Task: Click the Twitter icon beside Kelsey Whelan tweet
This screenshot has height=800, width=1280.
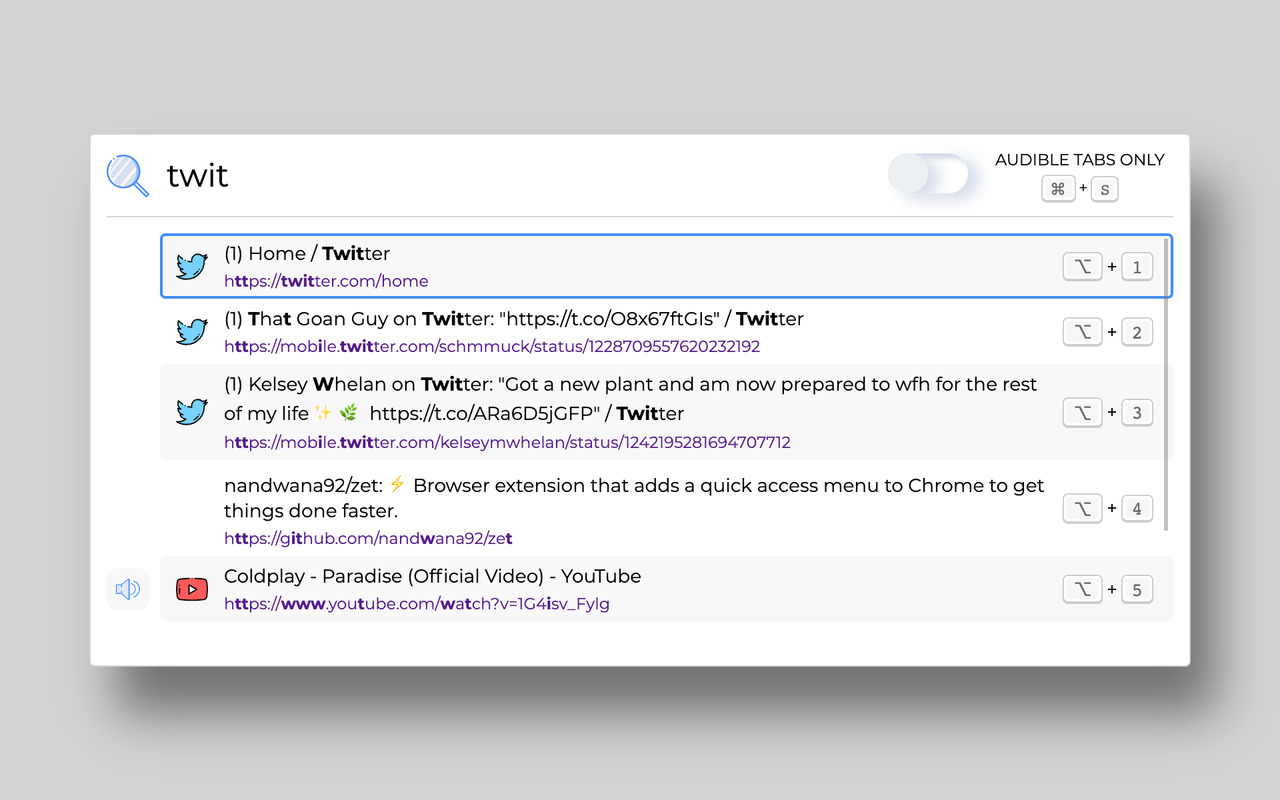Action: [191, 412]
